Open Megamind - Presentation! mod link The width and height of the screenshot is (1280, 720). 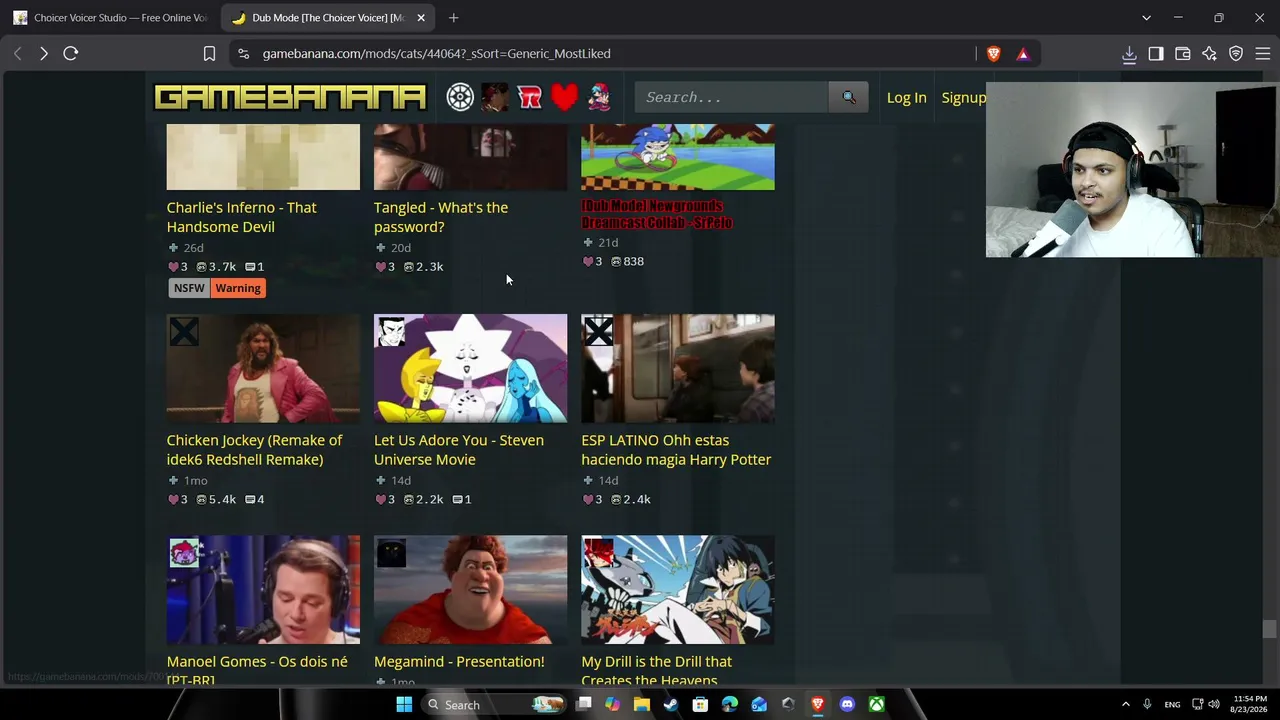tap(459, 661)
